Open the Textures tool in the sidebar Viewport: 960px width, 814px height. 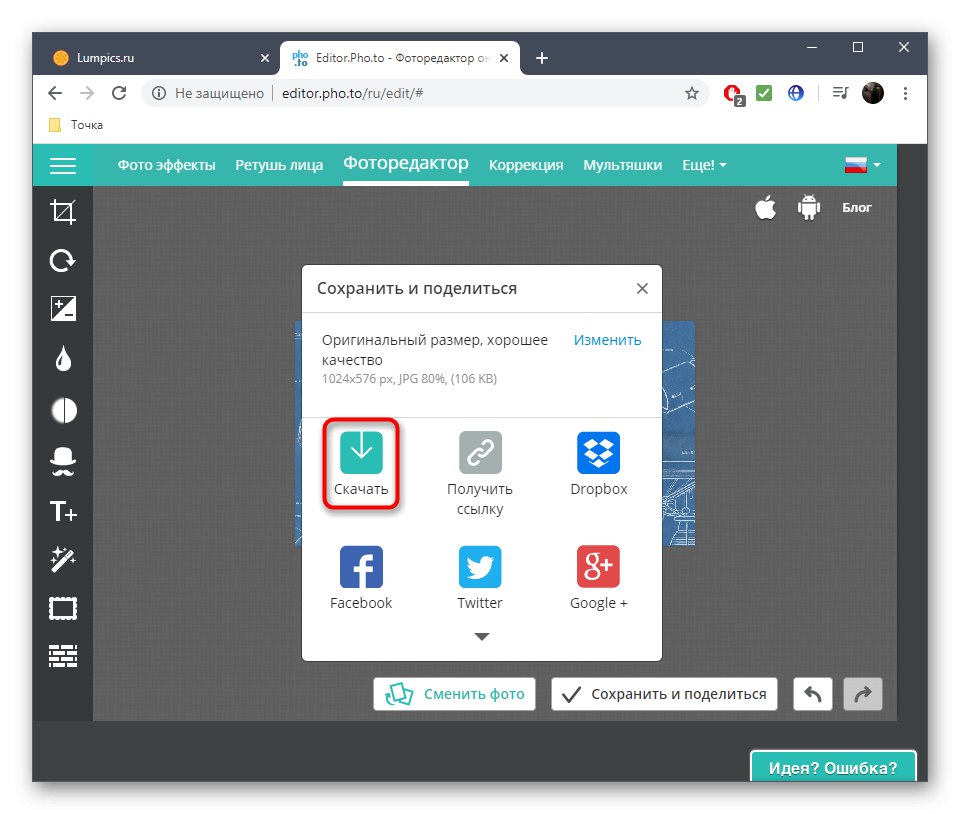click(62, 655)
